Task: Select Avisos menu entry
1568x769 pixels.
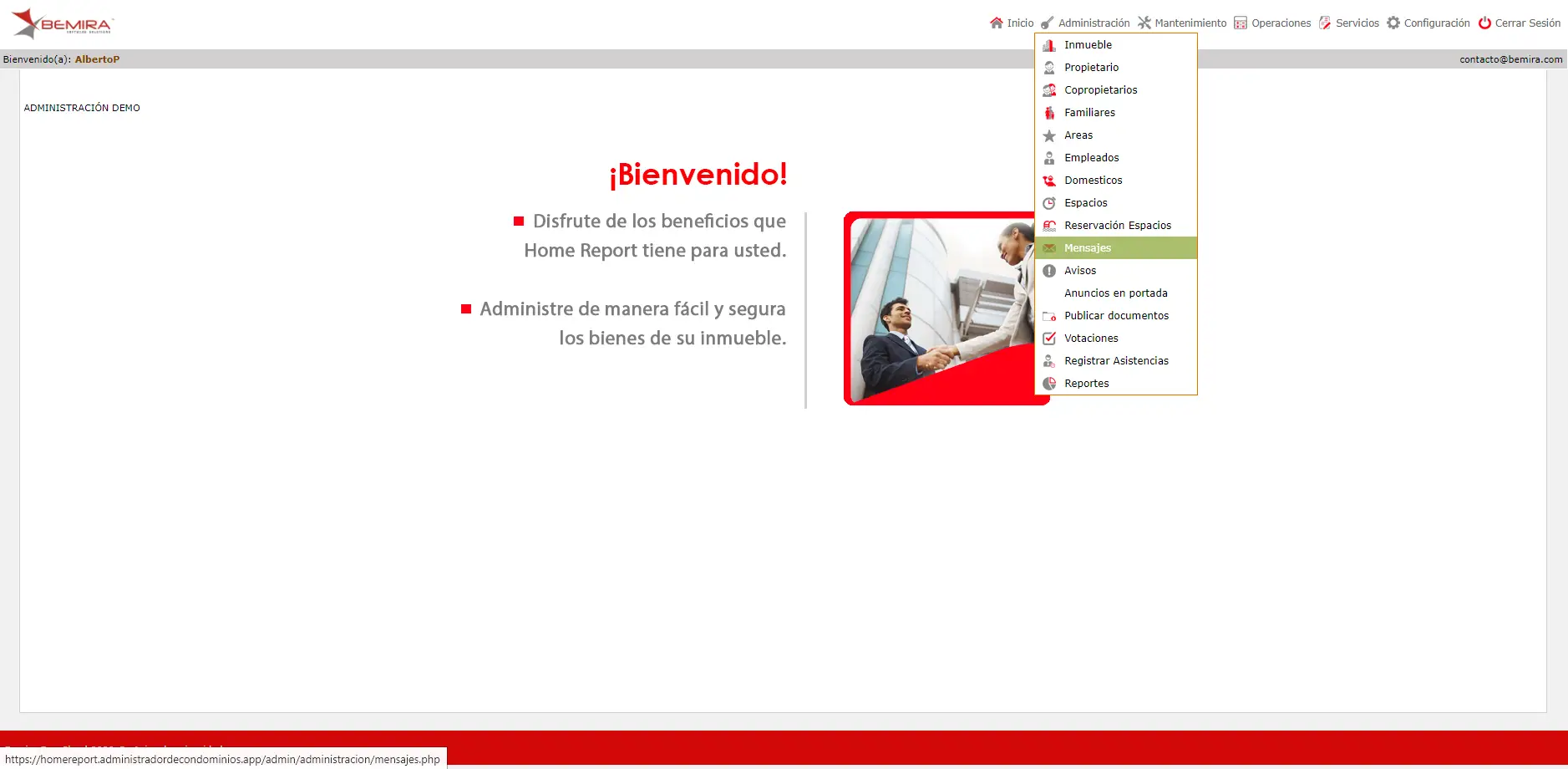Action: click(1116, 271)
